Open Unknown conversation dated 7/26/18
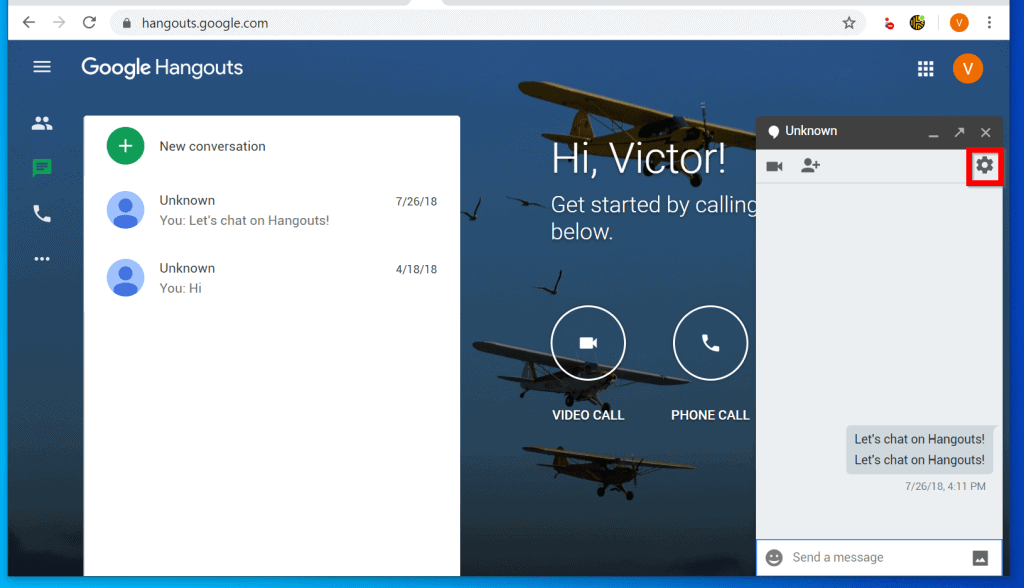1024x588 pixels. [x=272, y=210]
